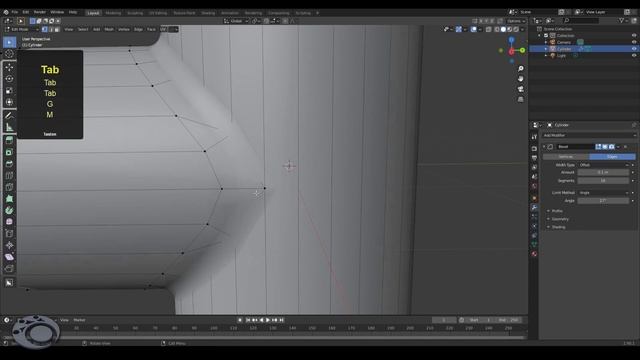Click the Angle value field
The width and height of the screenshot is (640, 360).
[x=603, y=201]
